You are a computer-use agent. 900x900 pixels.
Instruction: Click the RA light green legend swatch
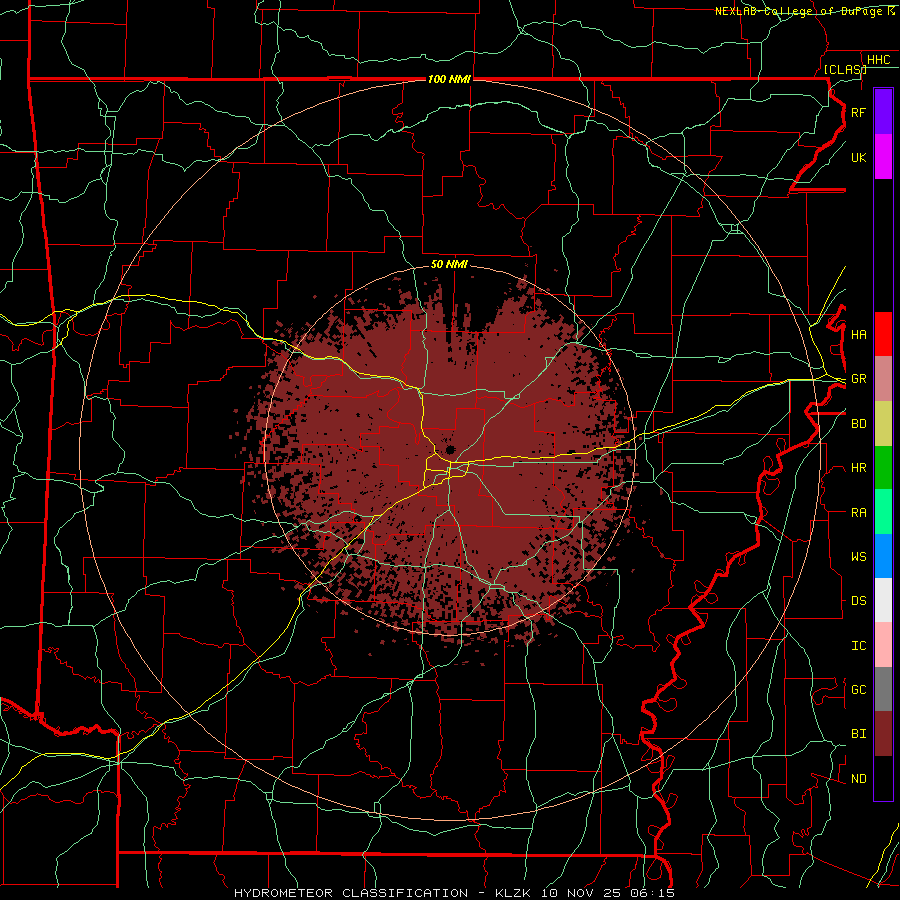(883, 512)
